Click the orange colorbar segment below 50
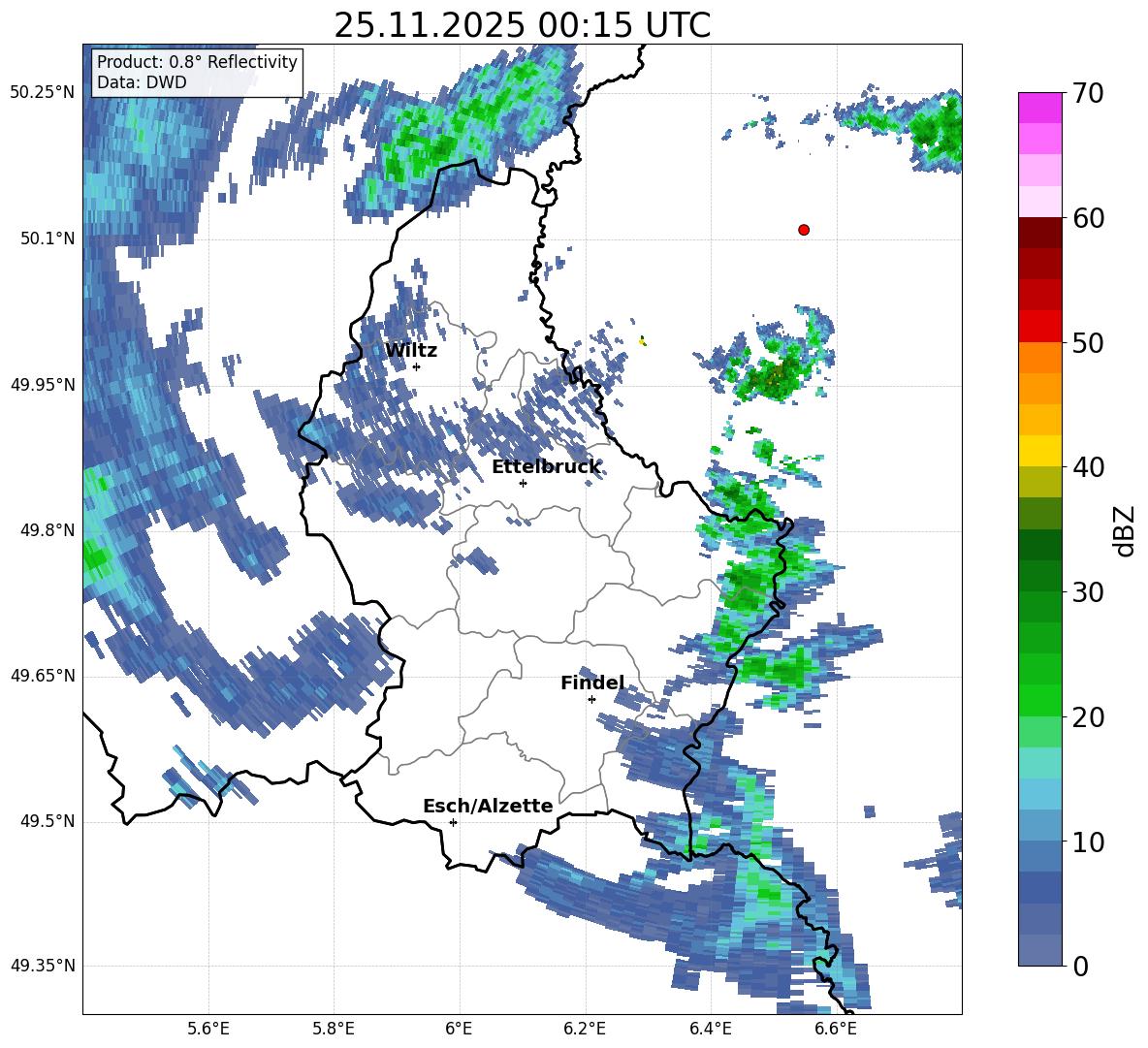Image resolution: width=1148 pixels, height=1048 pixels. [x=1039, y=358]
